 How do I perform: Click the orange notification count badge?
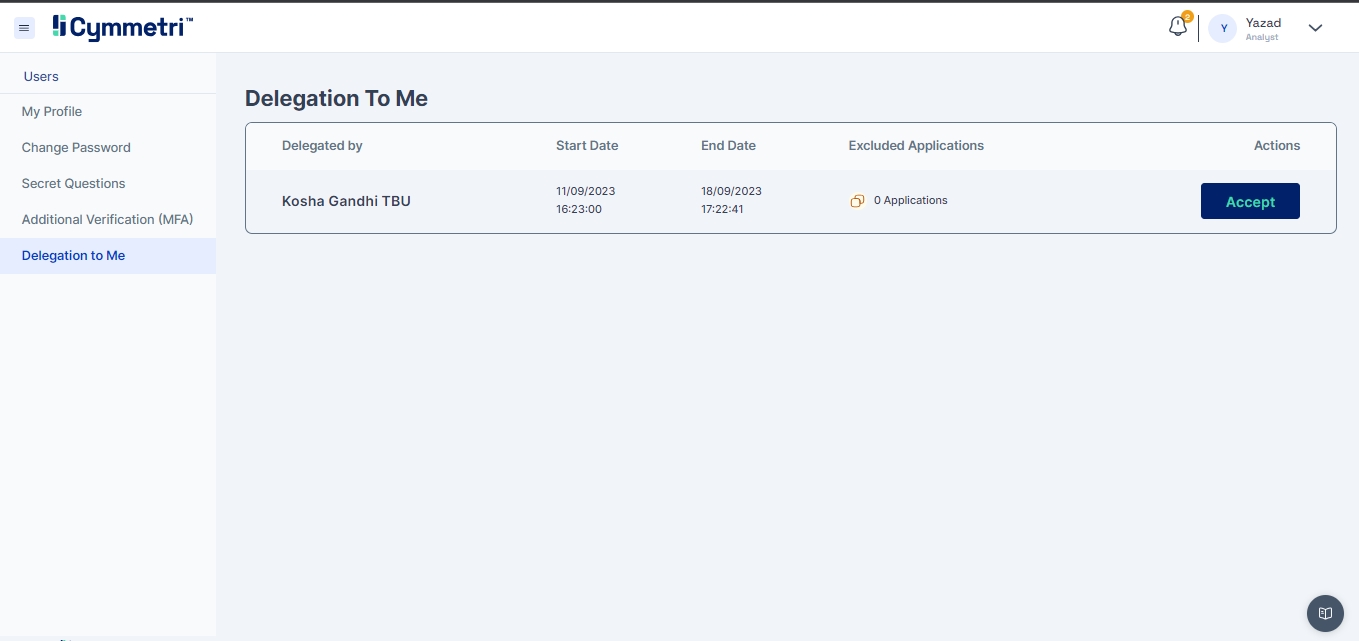(x=1187, y=16)
